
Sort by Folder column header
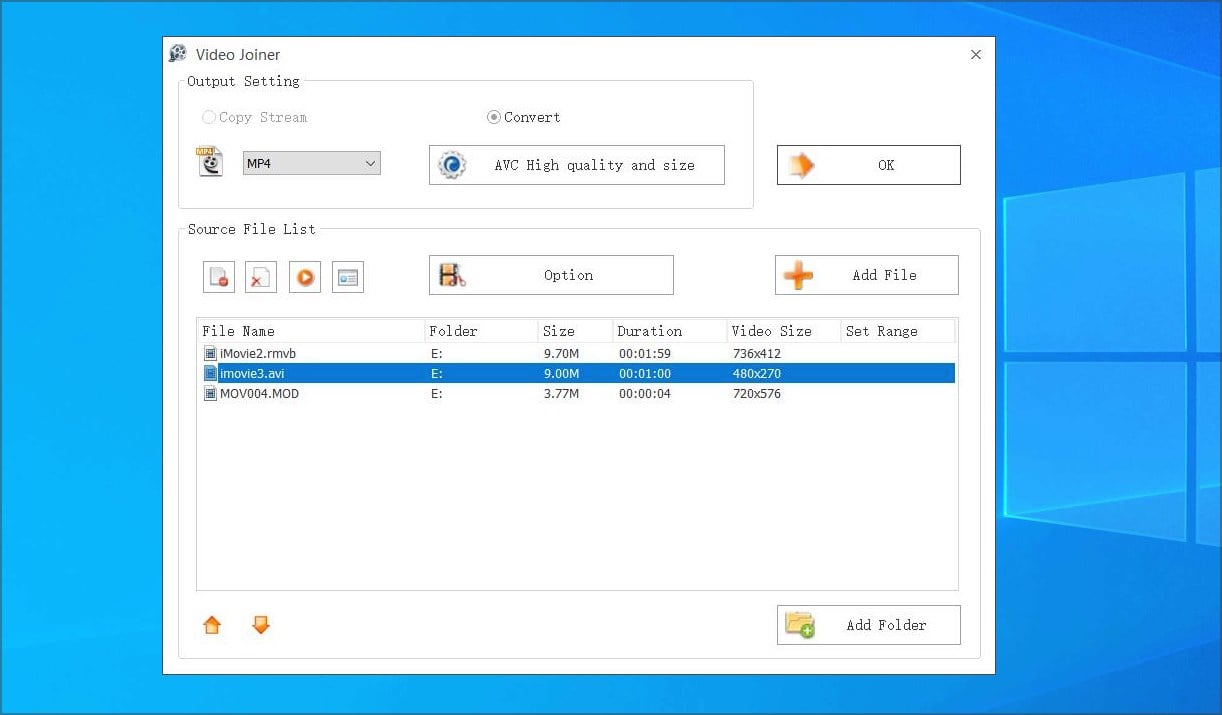pyautogui.click(x=481, y=331)
